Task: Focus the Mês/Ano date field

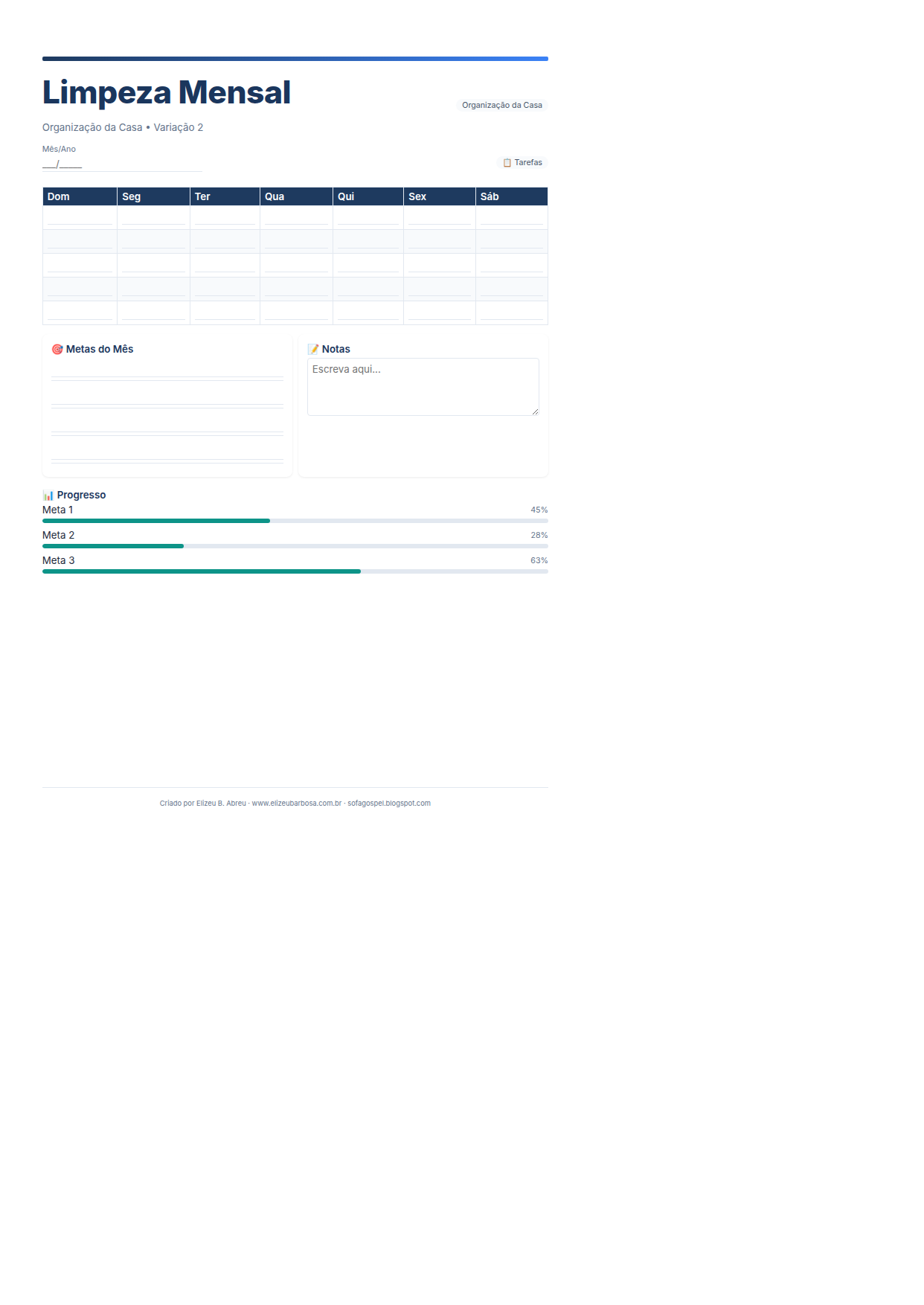Action: tap(122, 164)
